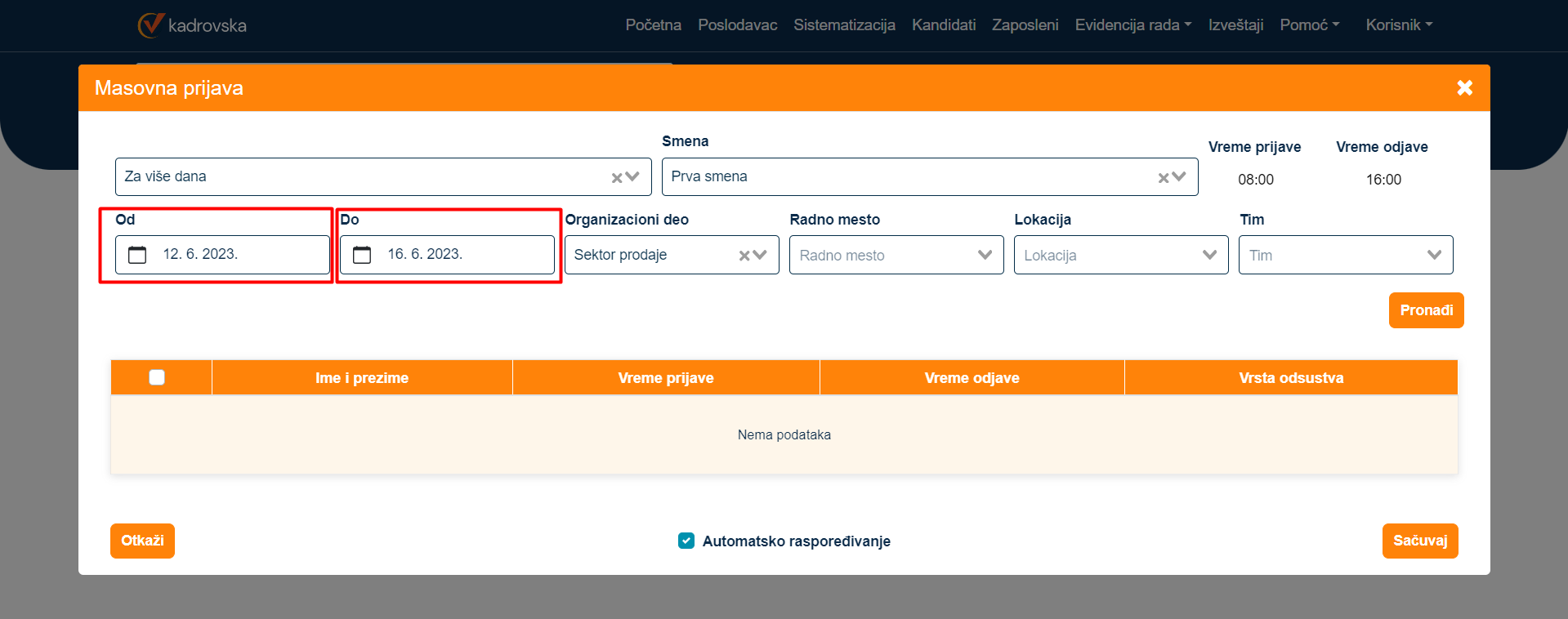
Task: Open the Korisnik user menu
Action: 1398,25
